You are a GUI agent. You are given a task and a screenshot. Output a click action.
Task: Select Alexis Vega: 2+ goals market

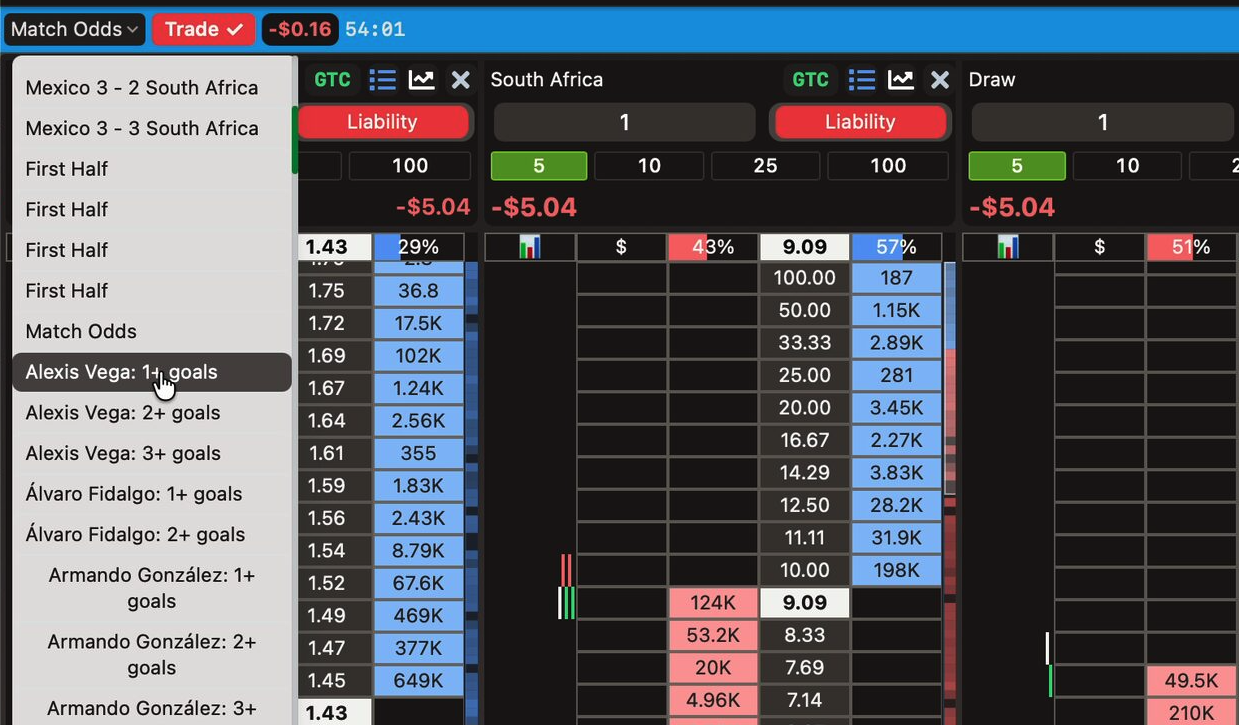coord(152,412)
